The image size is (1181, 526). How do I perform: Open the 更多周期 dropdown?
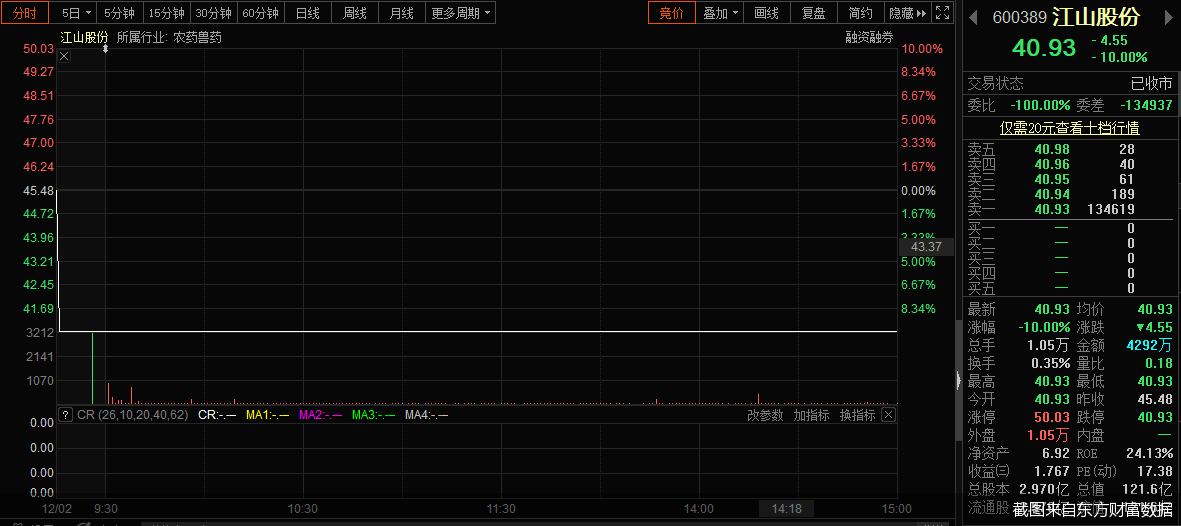point(461,13)
